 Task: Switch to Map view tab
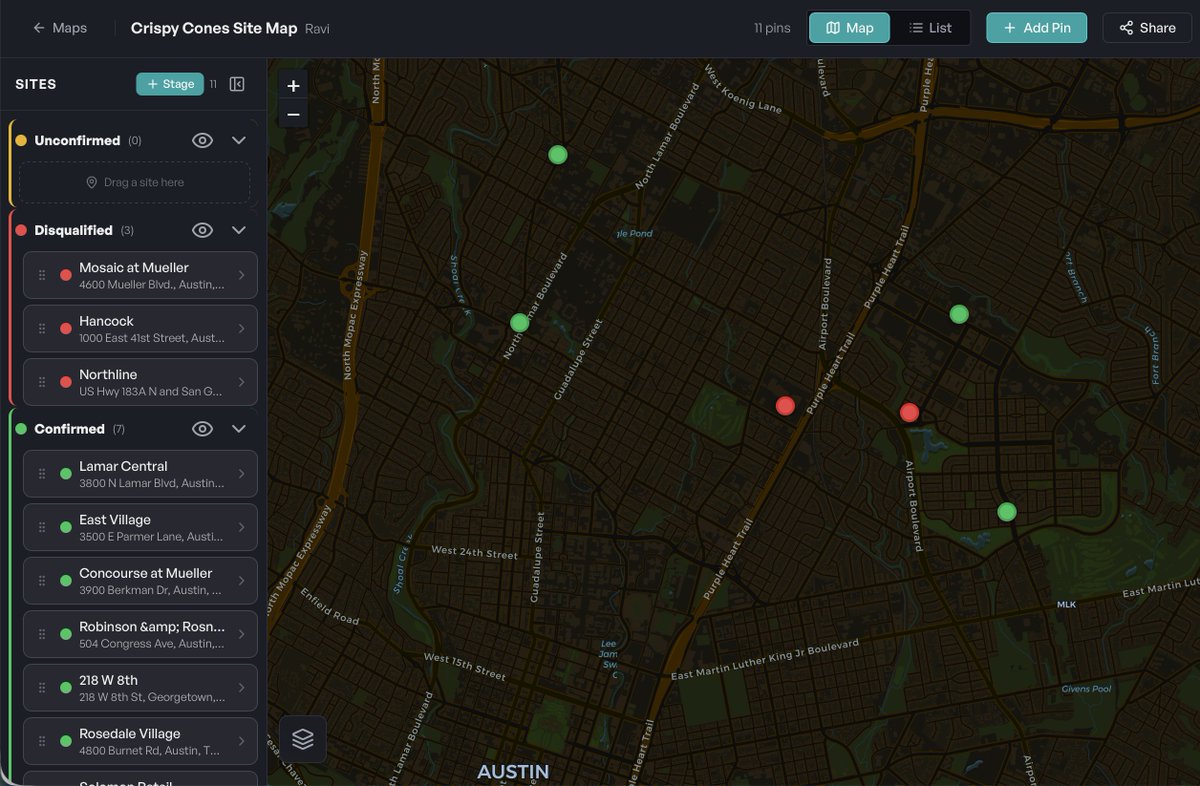pos(849,28)
